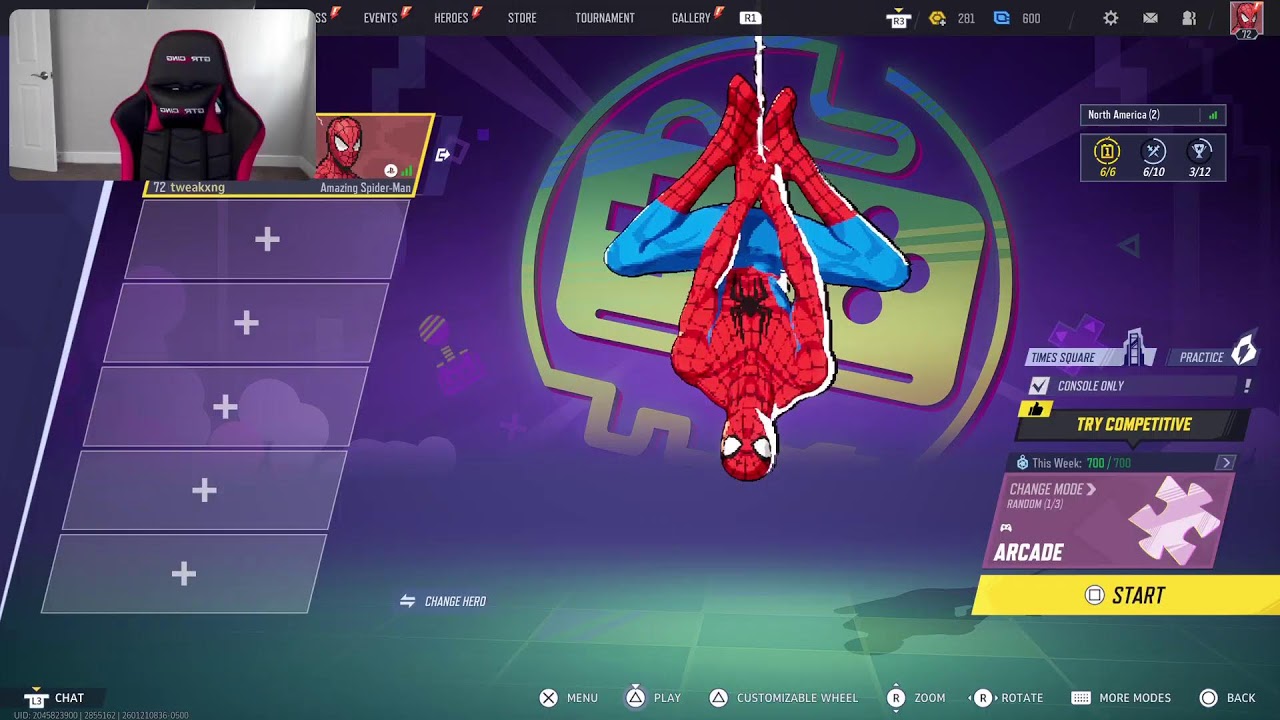Click the first empty teammate slot plus
Screen dimensions: 1280x720
(x=267, y=239)
